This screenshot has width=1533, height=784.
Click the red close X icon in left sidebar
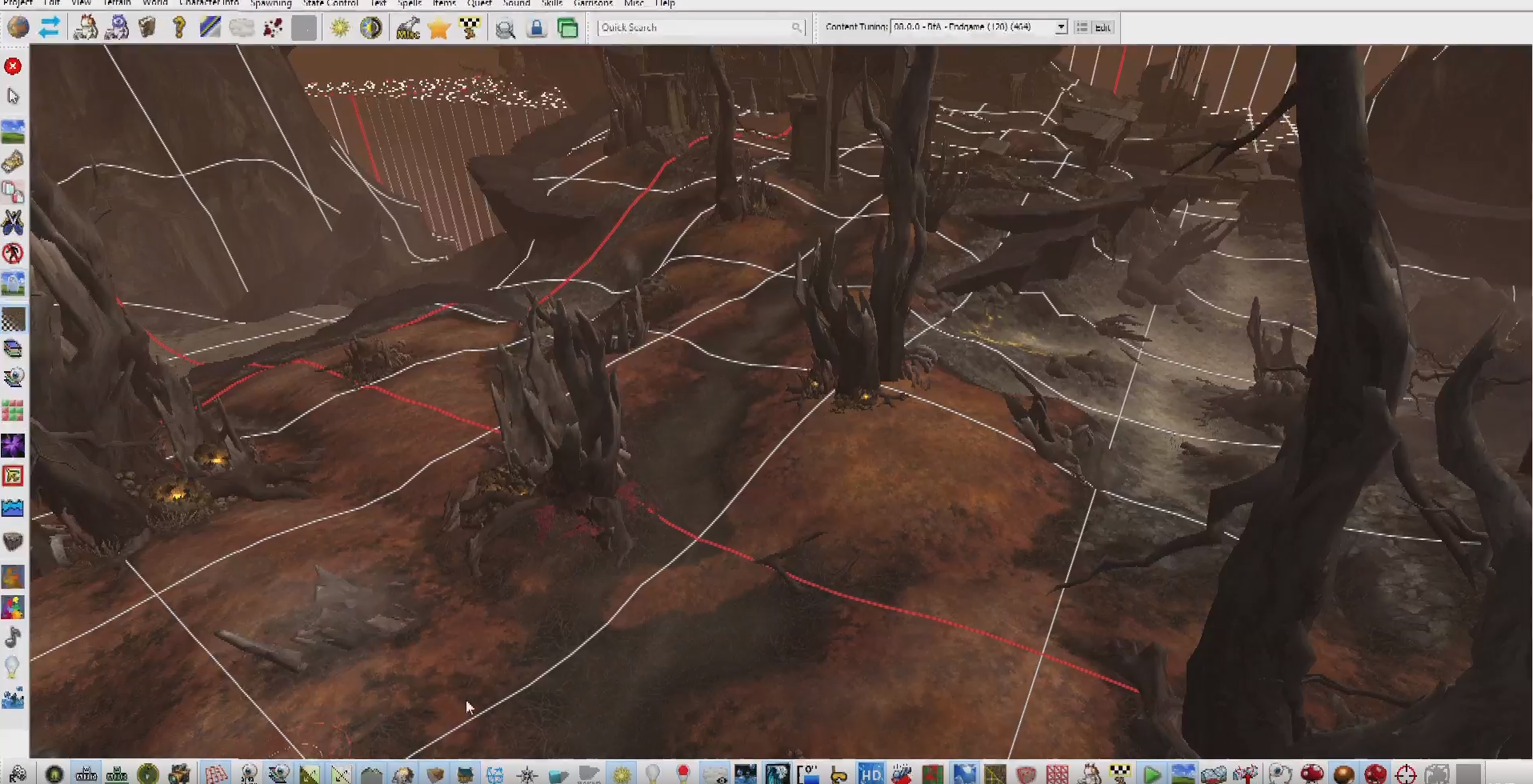[x=13, y=66]
